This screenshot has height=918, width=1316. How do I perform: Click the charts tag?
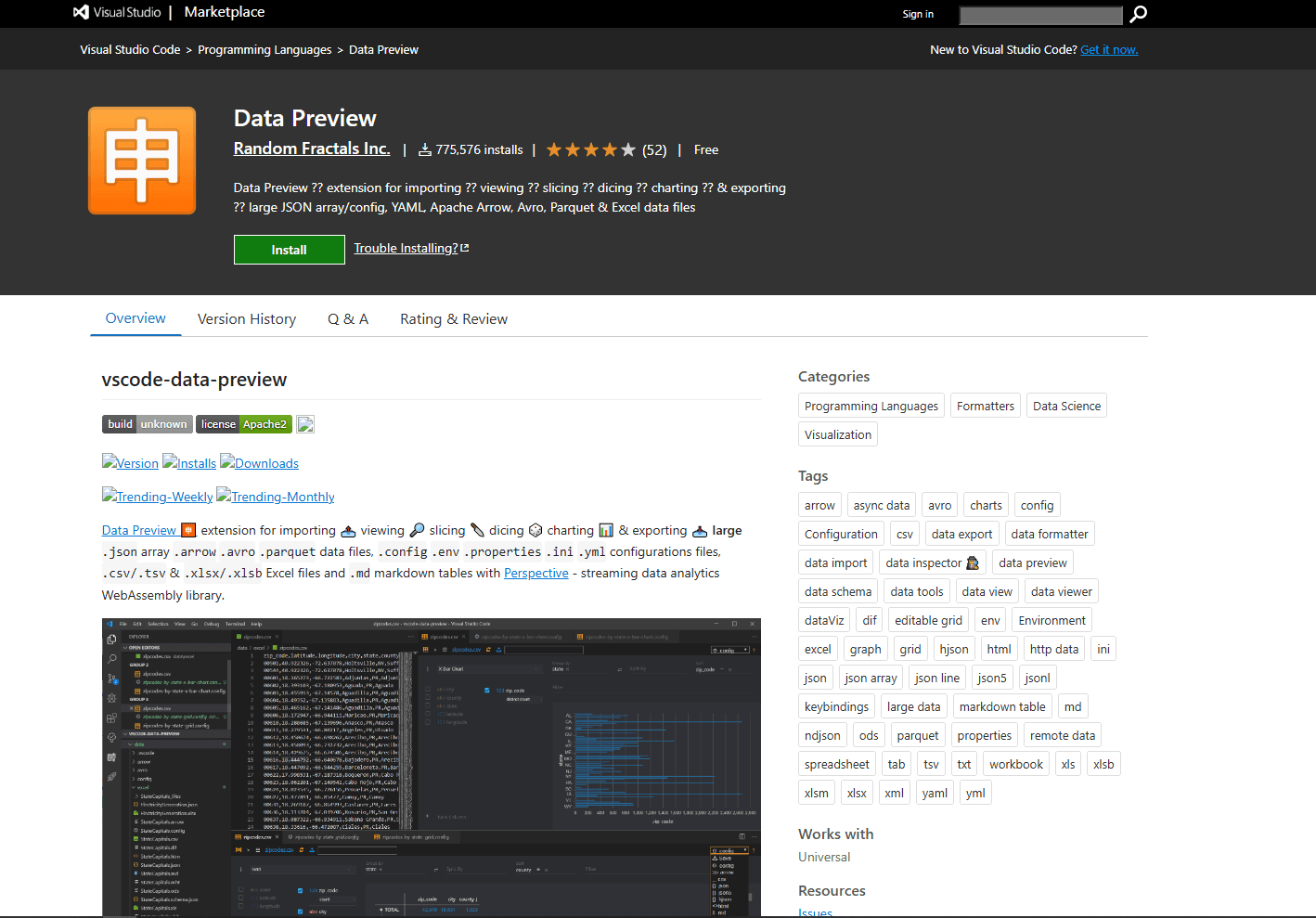click(986, 505)
